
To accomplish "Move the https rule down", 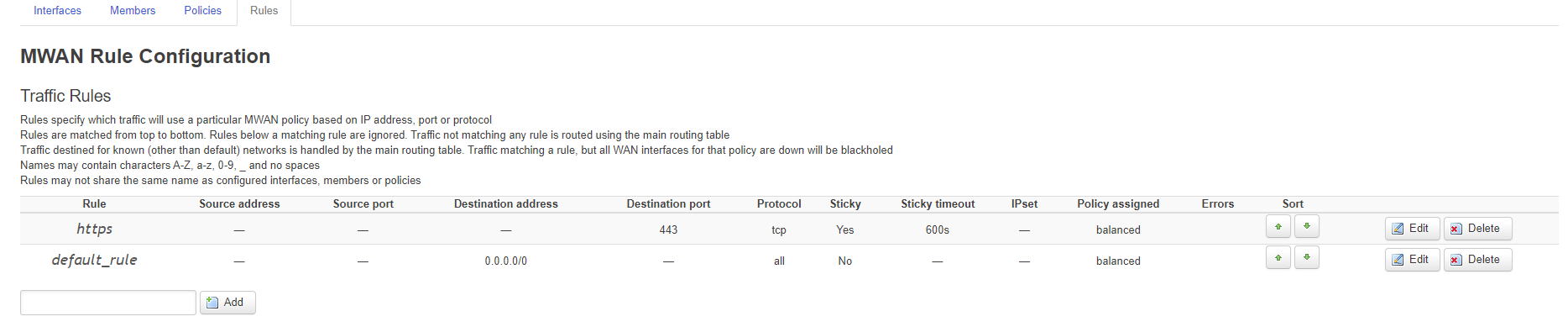I will coord(1307,226).
